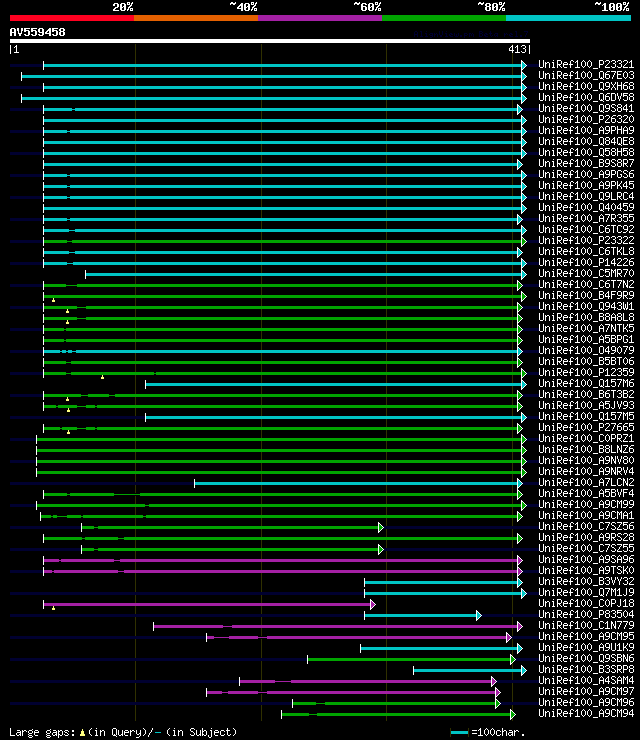This screenshot has height=740, width=640.
Task: Click the UniRef100_C6T7N2 label
Action: [x=586, y=284]
